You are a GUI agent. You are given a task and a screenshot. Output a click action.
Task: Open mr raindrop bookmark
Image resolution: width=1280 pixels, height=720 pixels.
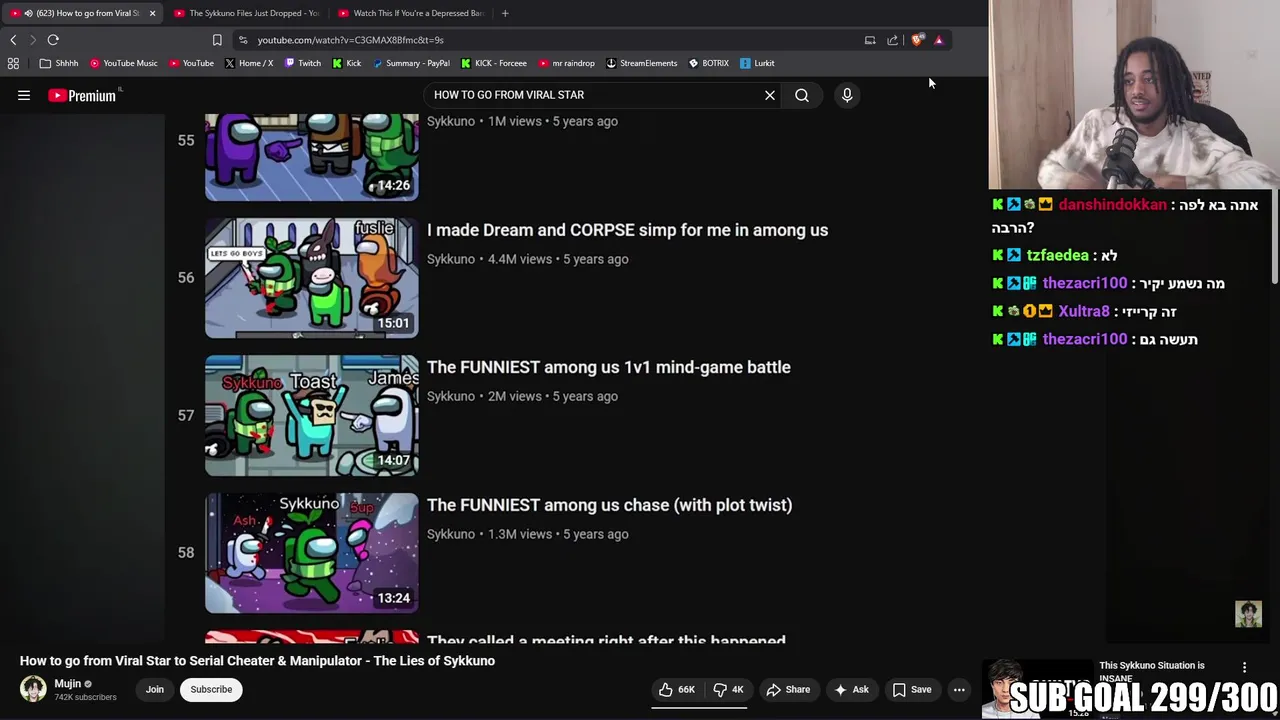(x=566, y=63)
